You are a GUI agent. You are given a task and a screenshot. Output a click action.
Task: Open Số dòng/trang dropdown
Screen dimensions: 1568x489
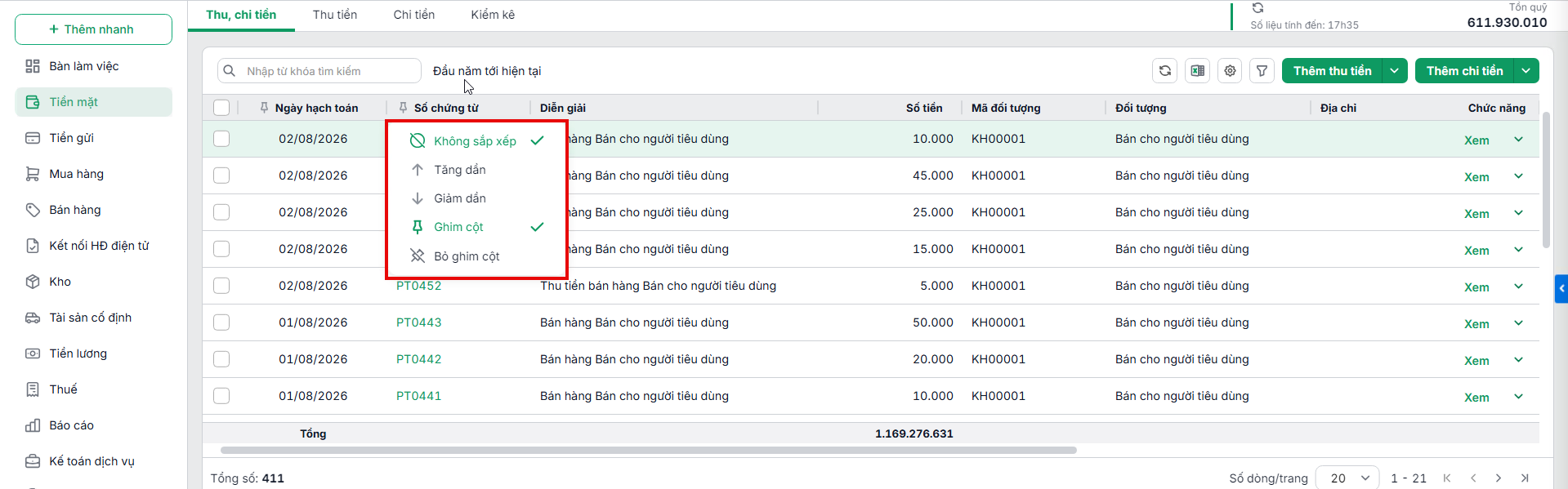click(1347, 478)
